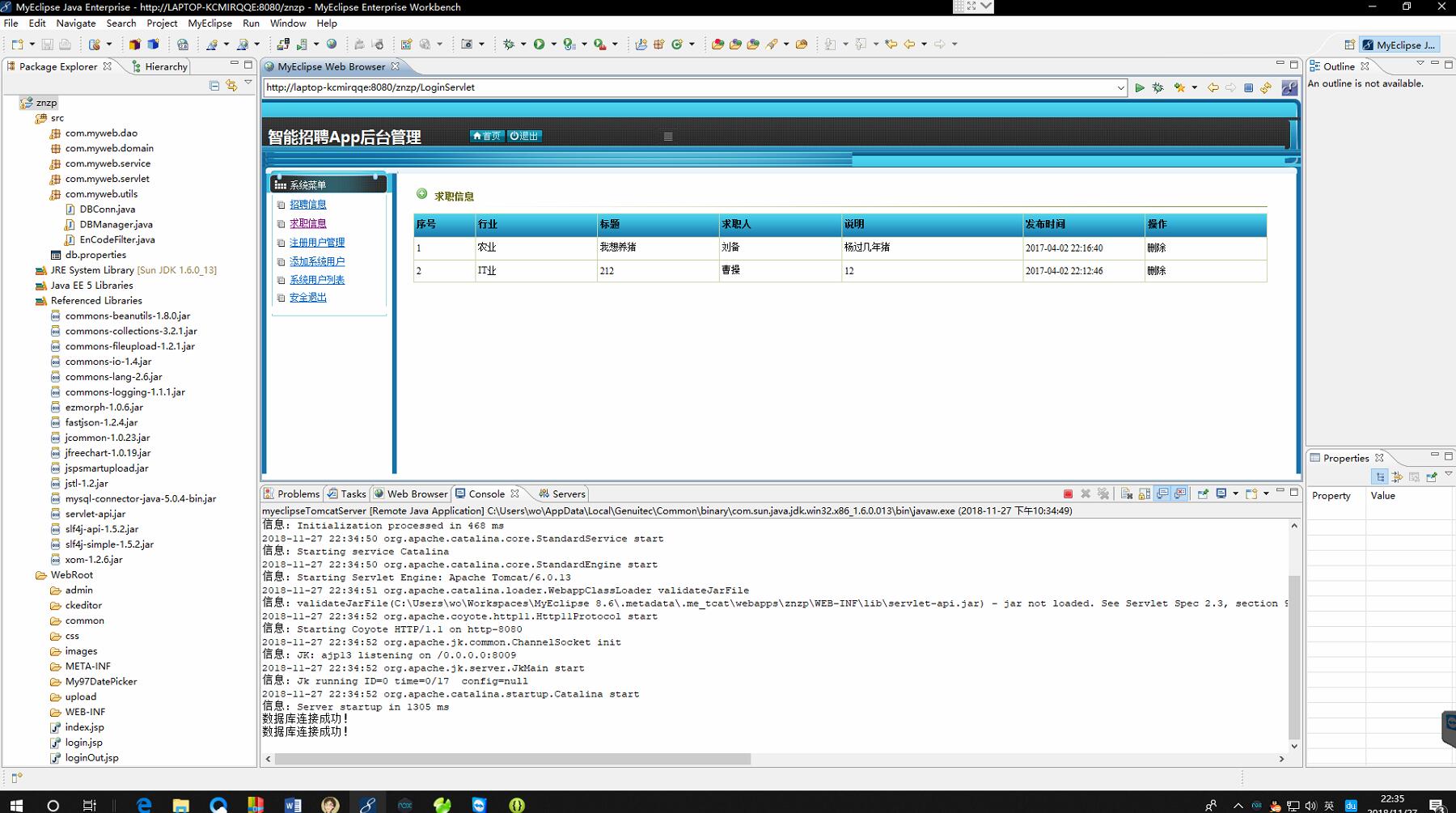Click the Clear Console icon

pos(1126,493)
